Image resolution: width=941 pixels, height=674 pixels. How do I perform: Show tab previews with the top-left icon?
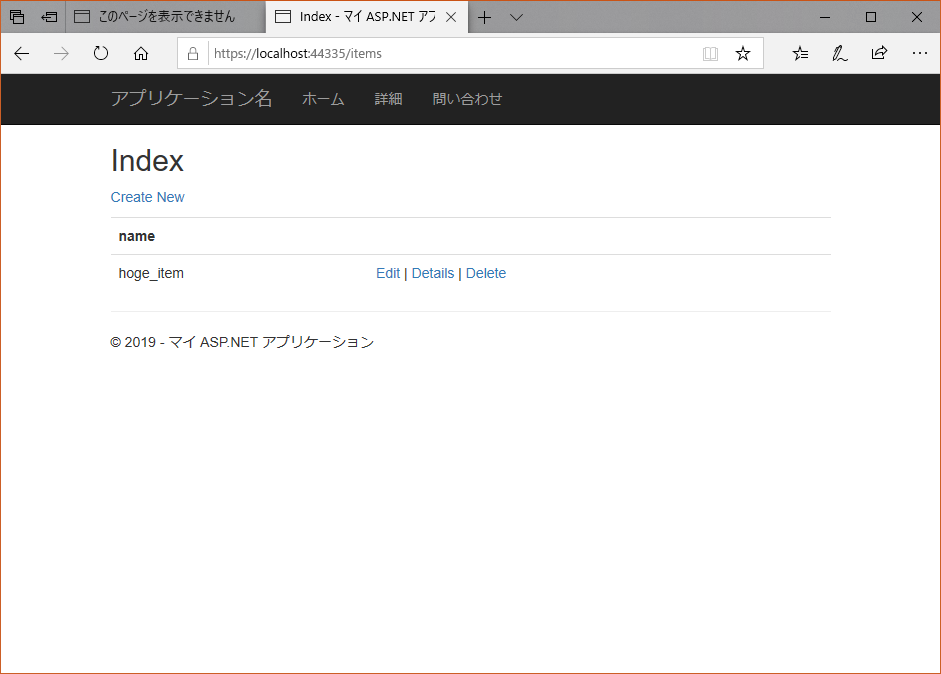click(x=16, y=16)
